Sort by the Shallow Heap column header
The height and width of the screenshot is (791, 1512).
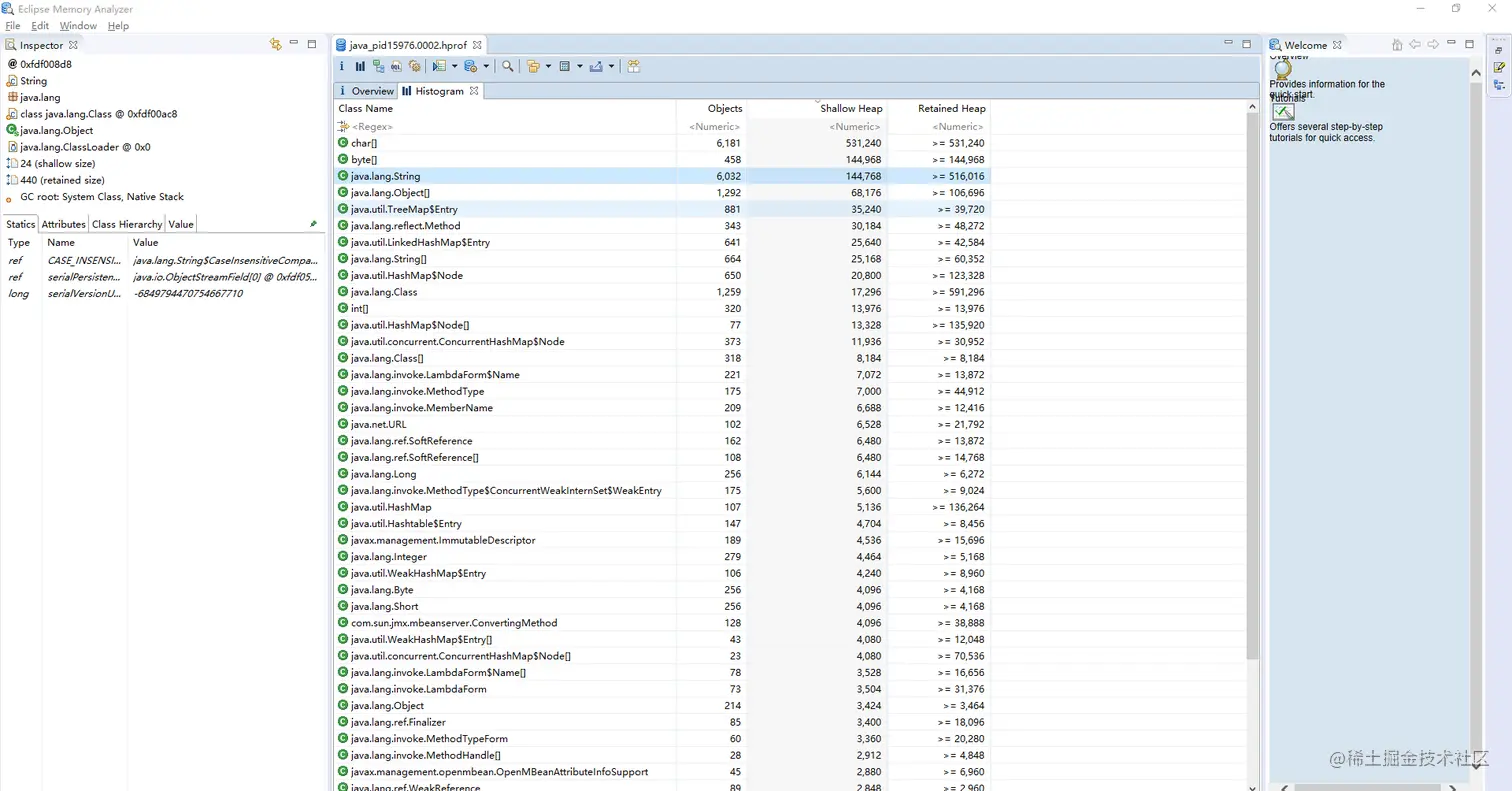817,108
